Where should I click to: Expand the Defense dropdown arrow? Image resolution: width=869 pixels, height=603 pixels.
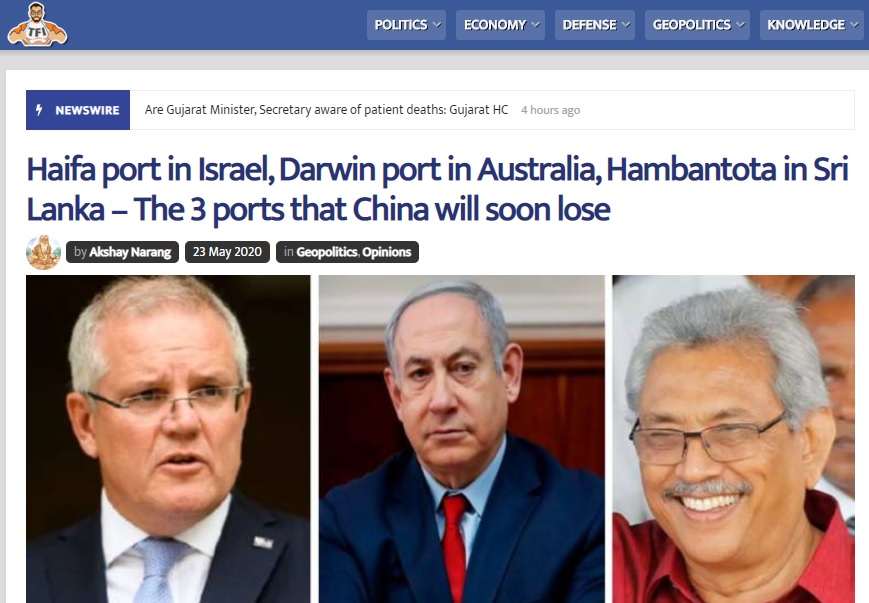pyautogui.click(x=626, y=25)
